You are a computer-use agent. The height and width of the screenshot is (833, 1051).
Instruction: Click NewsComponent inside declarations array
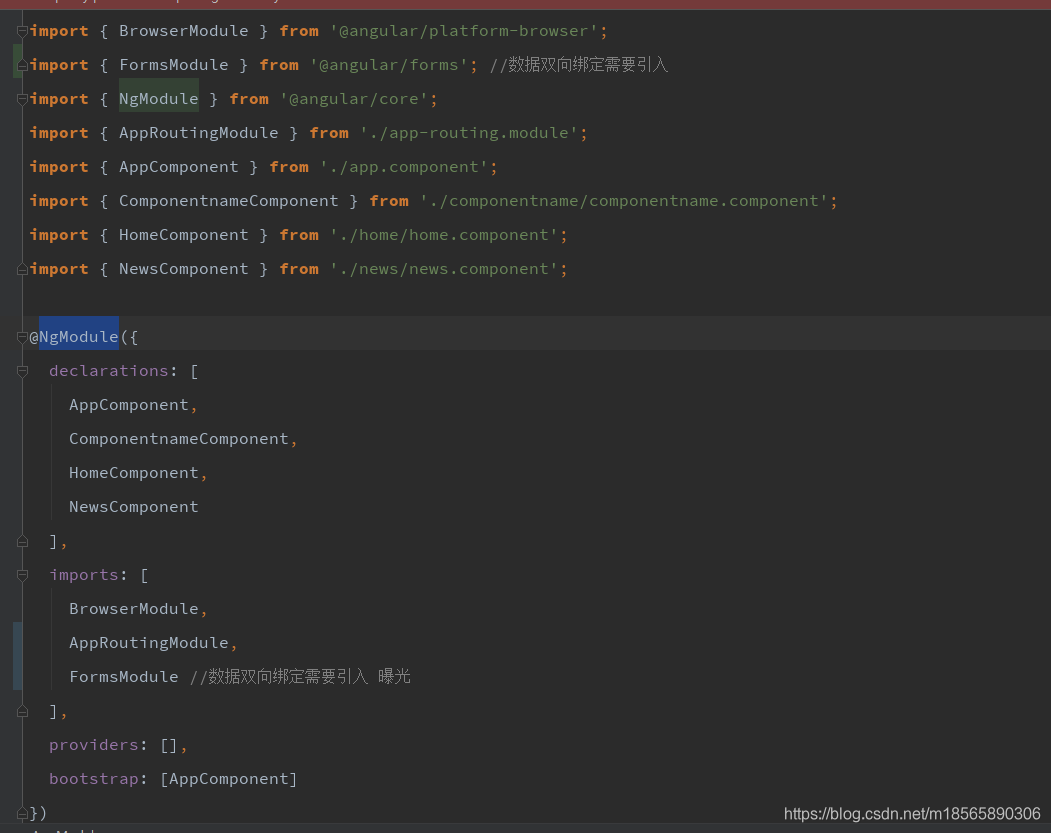[x=133, y=507]
